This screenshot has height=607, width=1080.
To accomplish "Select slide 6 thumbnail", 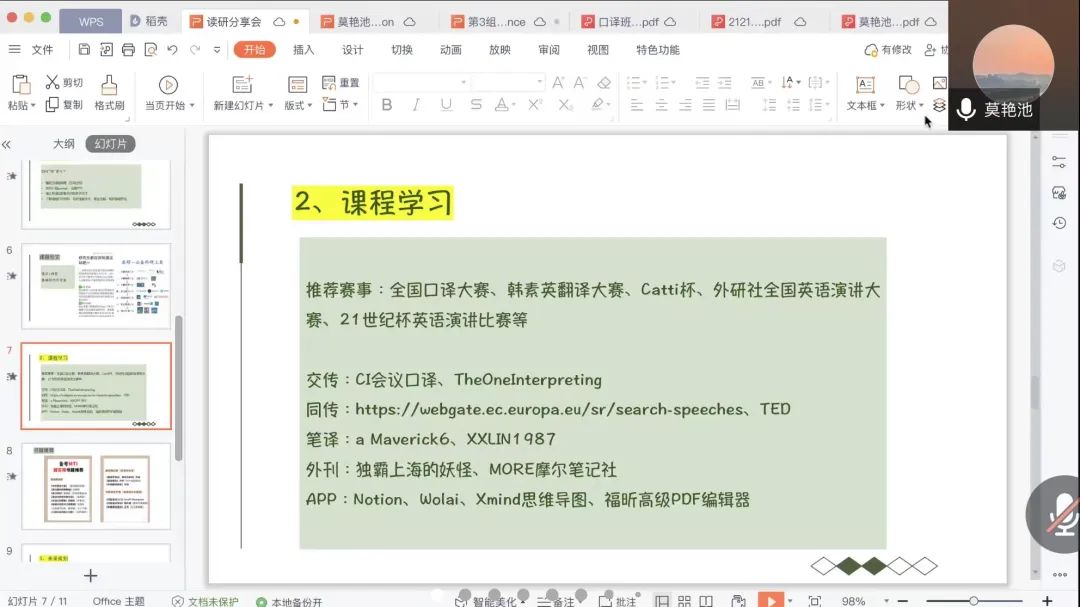I will (96, 286).
